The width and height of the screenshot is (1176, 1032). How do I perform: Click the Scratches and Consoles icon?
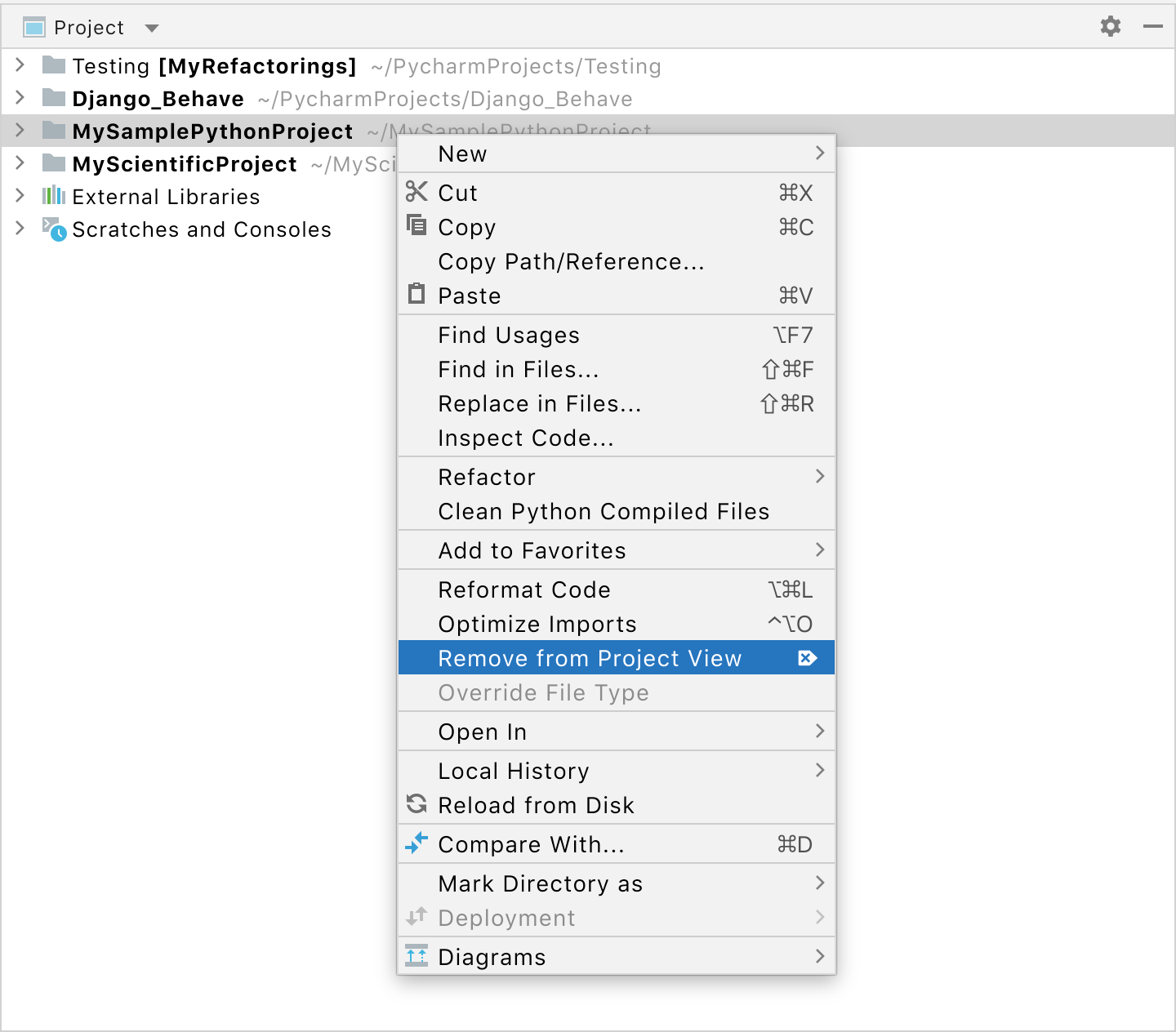[52, 229]
